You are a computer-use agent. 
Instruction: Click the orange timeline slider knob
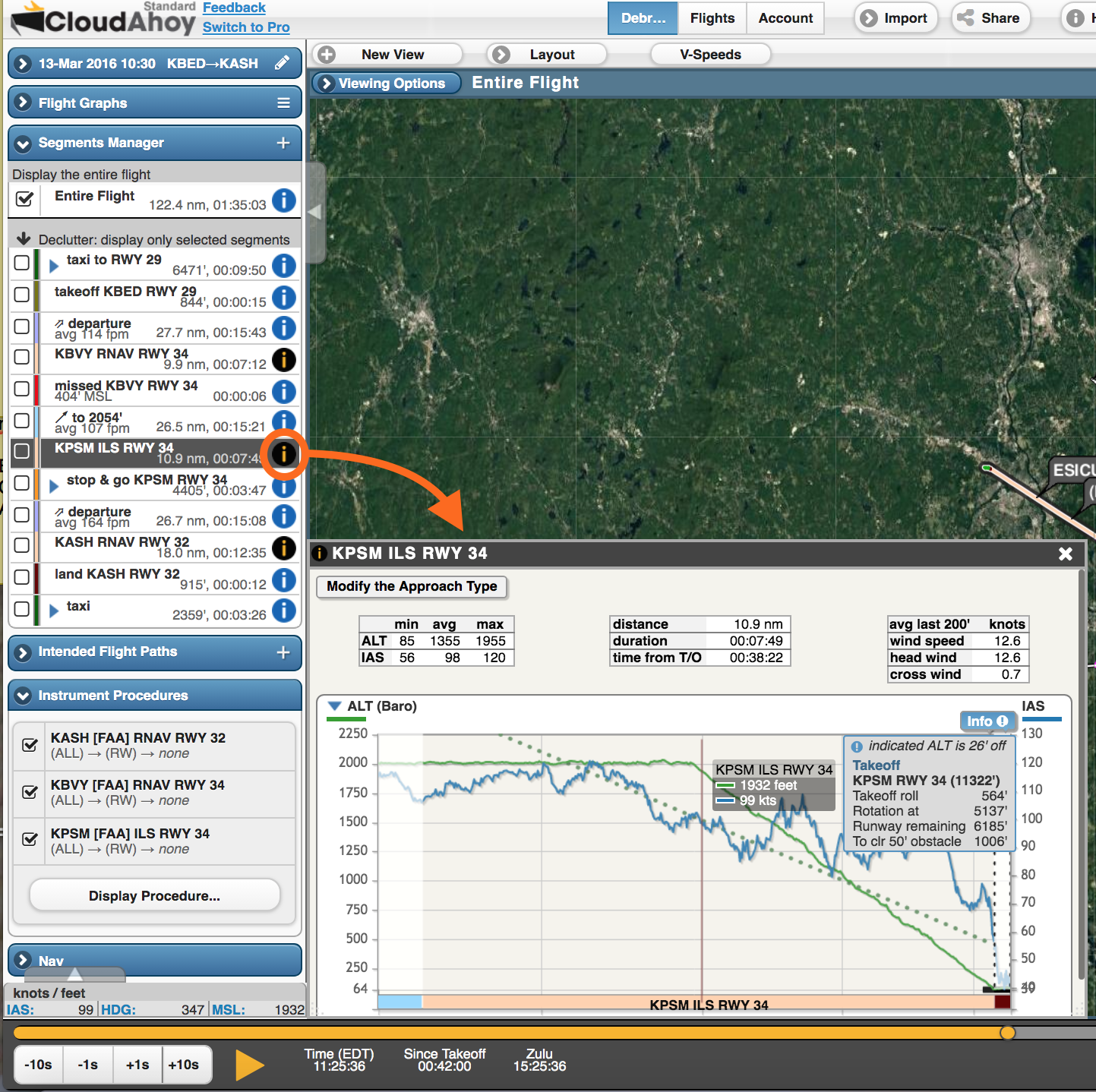point(1007,1033)
